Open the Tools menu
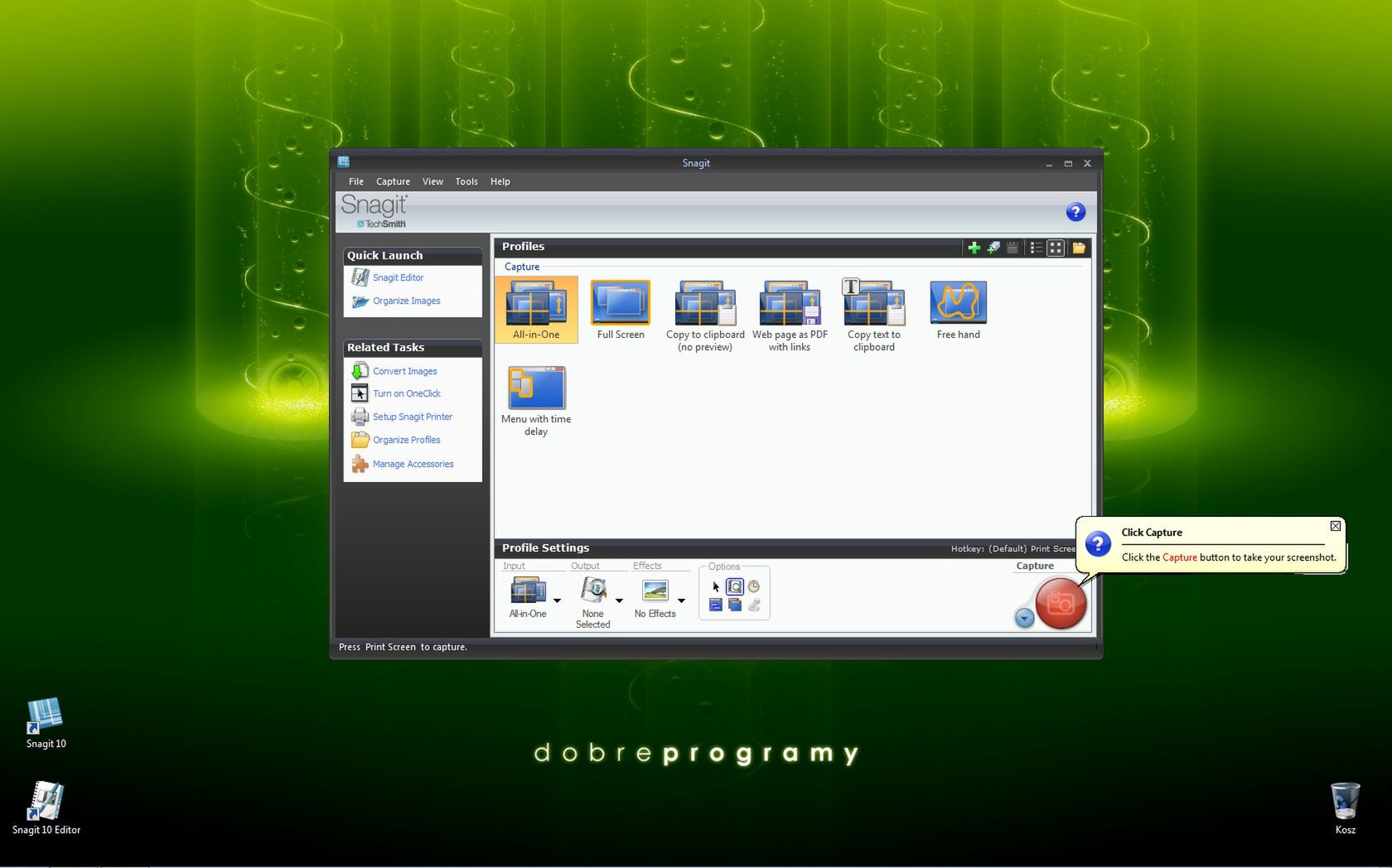The image size is (1392, 868). click(466, 181)
